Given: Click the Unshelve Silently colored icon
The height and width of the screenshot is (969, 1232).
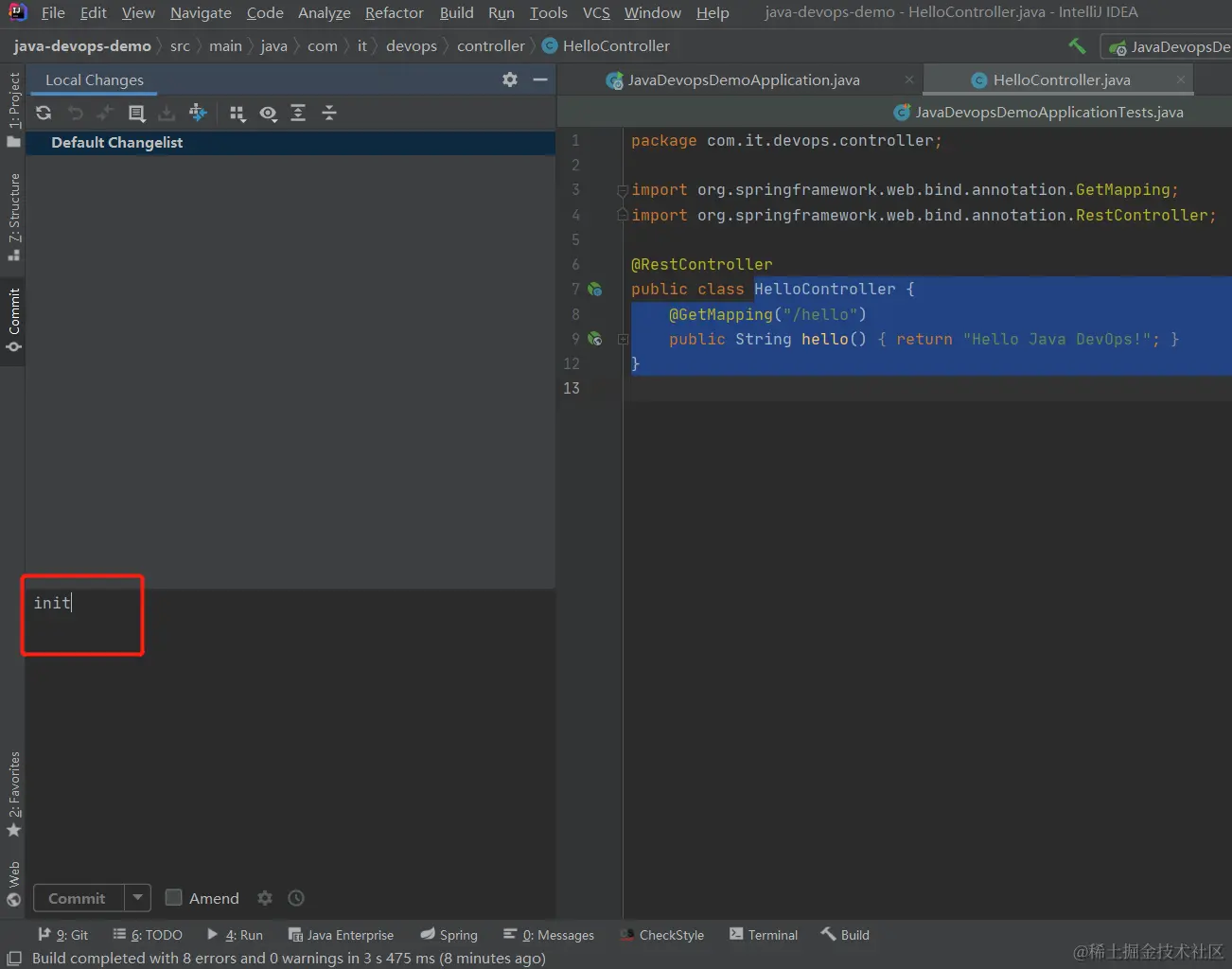Looking at the screenshot, I should click(198, 113).
